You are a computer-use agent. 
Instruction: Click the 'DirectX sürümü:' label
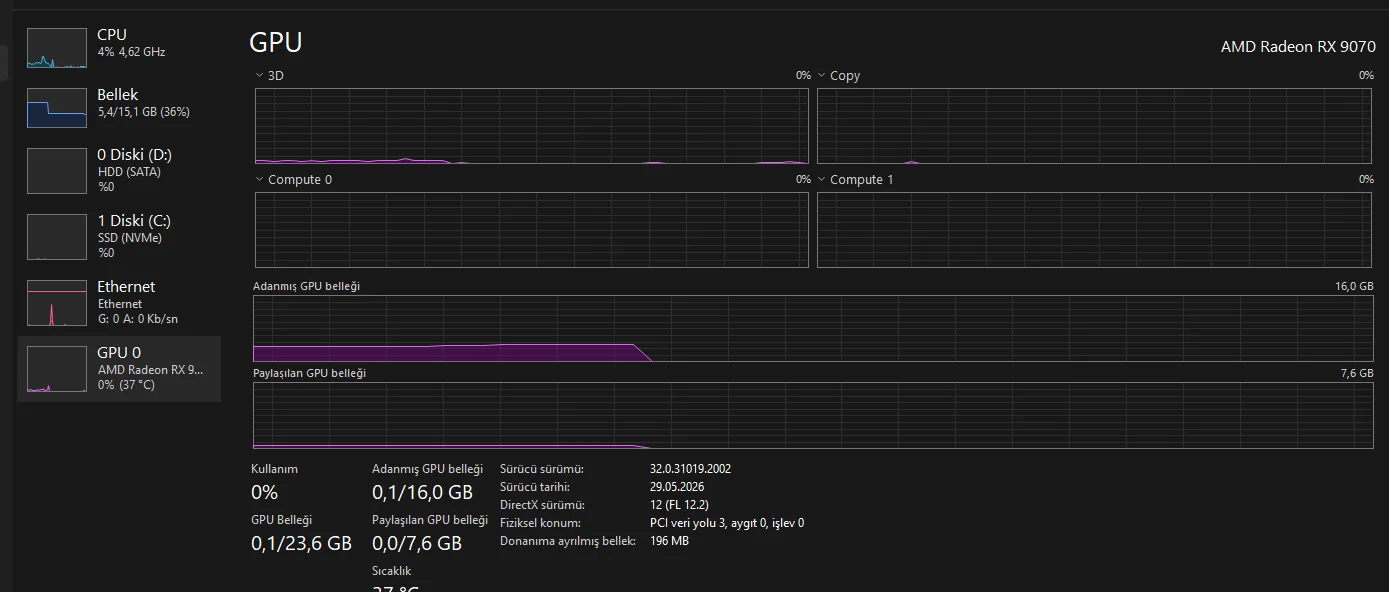coord(542,505)
